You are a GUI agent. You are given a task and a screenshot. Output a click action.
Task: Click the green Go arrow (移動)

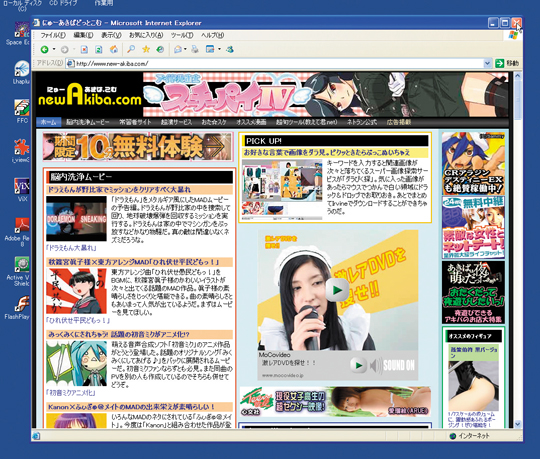pyautogui.click(x=499, y=63)
